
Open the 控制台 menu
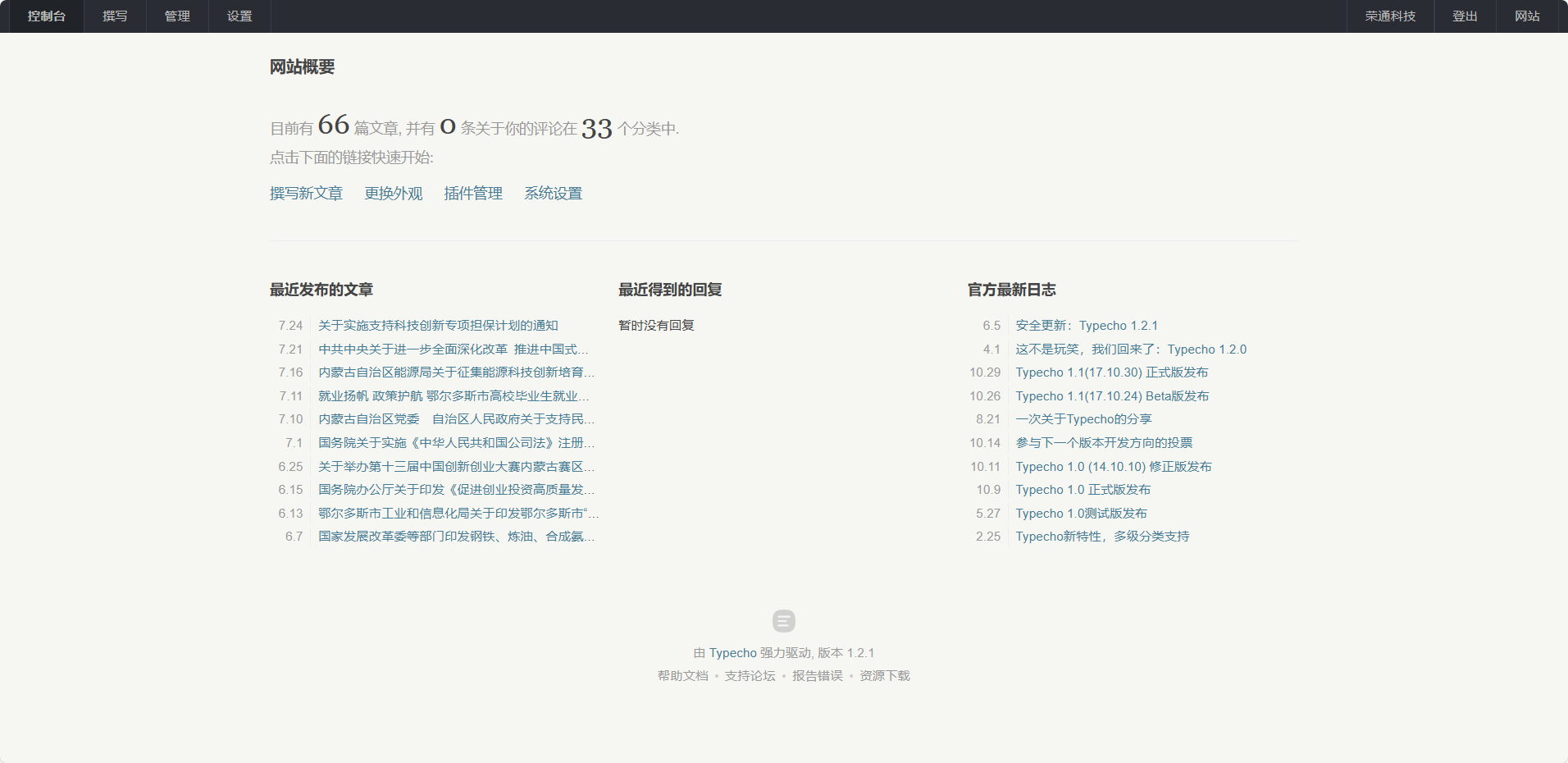pyautogui.click(x=45, y=16)
